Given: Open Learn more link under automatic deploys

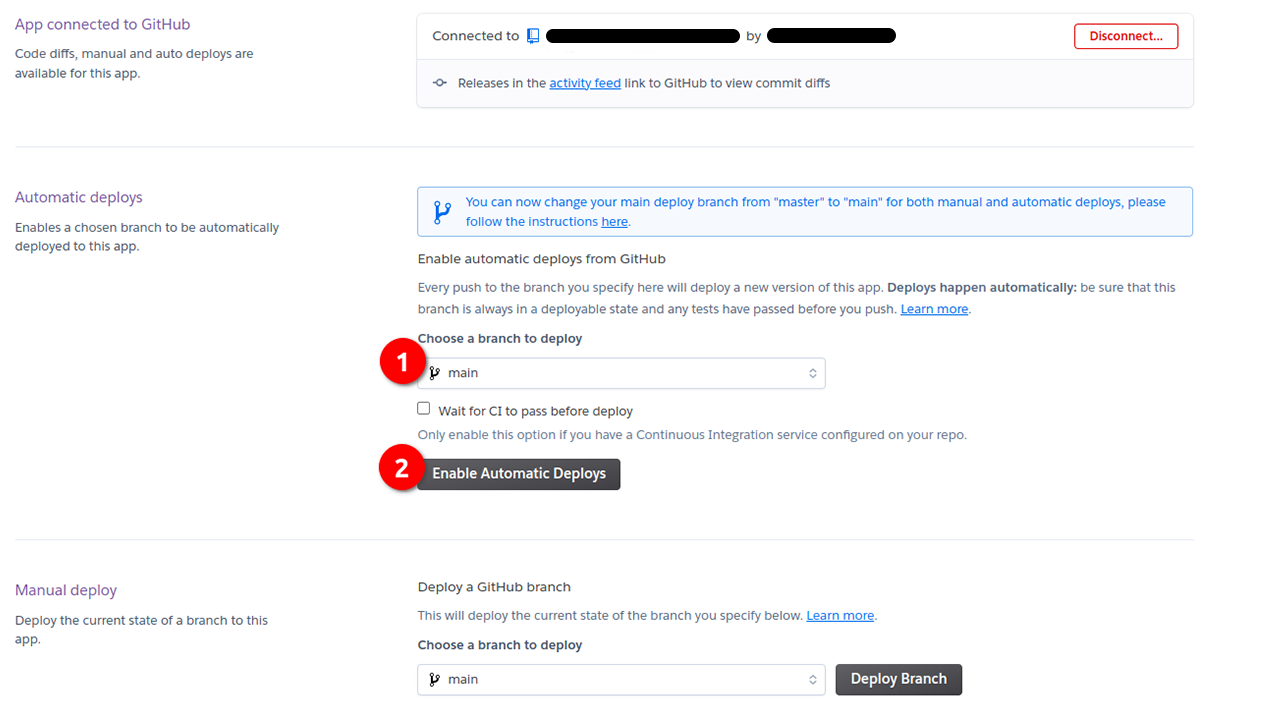Looking at the screenshot, I should tap(934, 309).
